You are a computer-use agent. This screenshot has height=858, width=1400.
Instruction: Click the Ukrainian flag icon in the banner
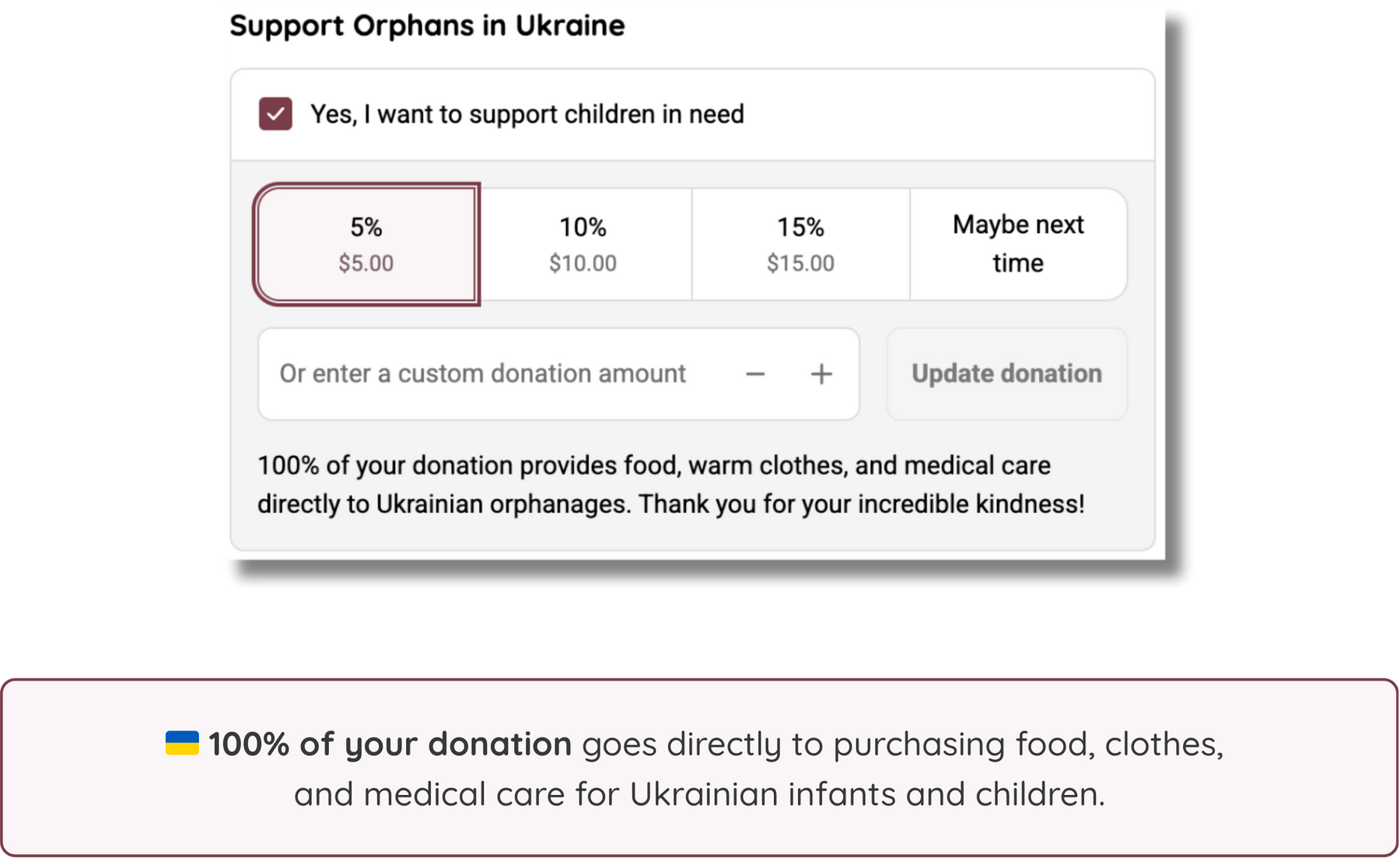pos(182,744)
